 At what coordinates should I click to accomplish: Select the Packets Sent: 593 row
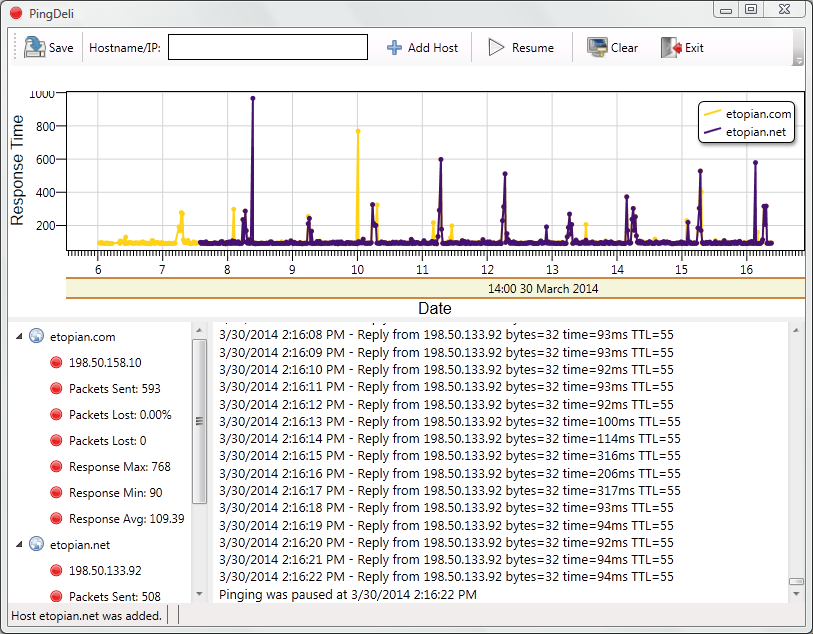[115, 388]
